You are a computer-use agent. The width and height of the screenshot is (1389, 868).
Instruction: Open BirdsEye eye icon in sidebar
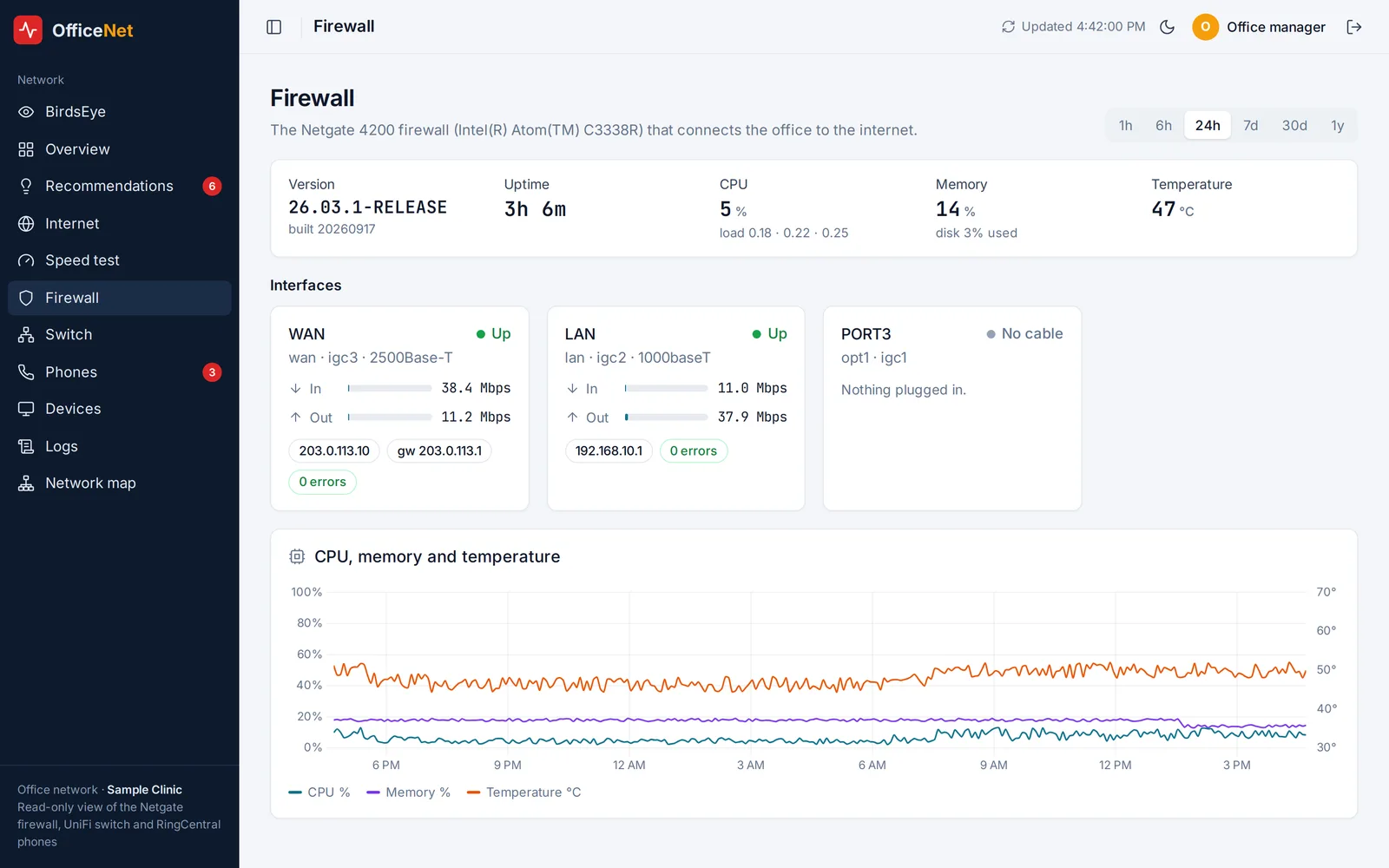26,112
